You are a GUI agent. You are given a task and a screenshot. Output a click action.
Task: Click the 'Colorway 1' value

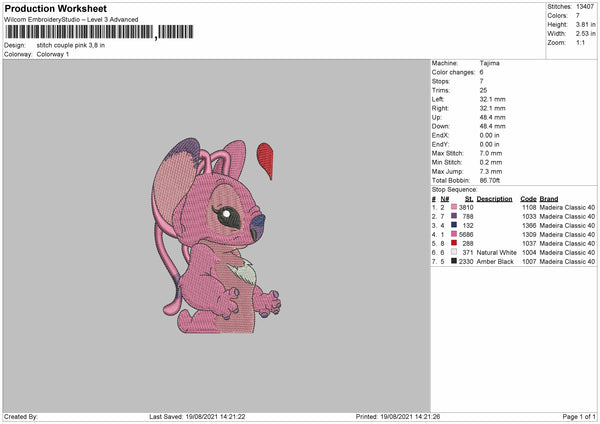click(x=53, y=54)
